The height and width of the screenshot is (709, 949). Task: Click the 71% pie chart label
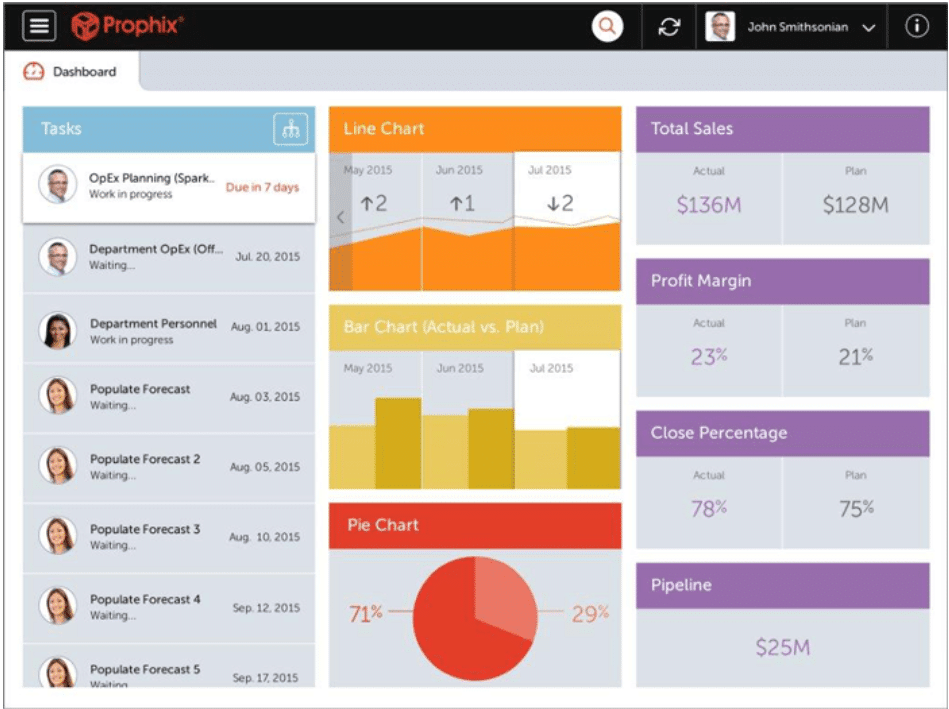366,614
